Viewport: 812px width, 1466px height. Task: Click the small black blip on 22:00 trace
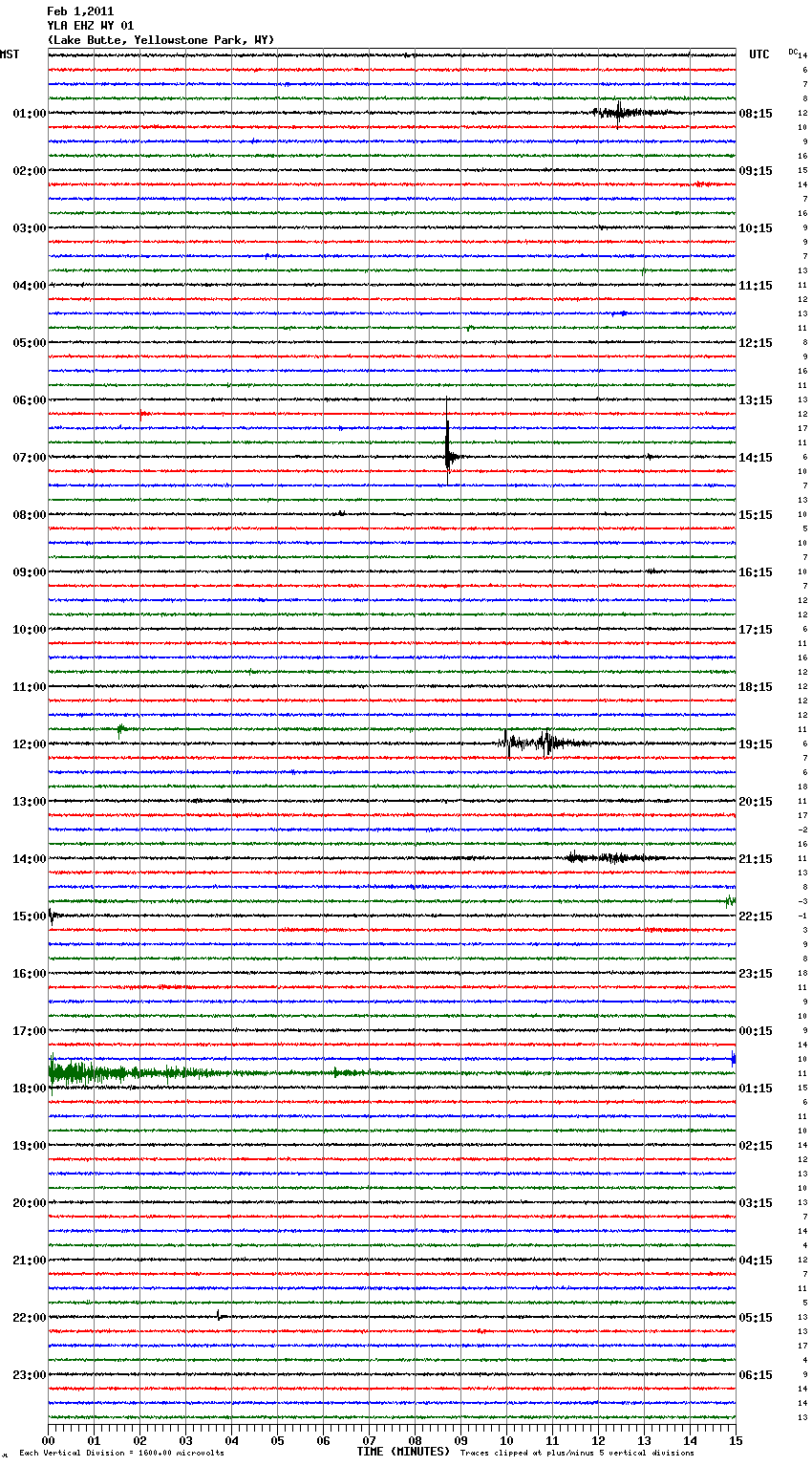pos(219,1316)
